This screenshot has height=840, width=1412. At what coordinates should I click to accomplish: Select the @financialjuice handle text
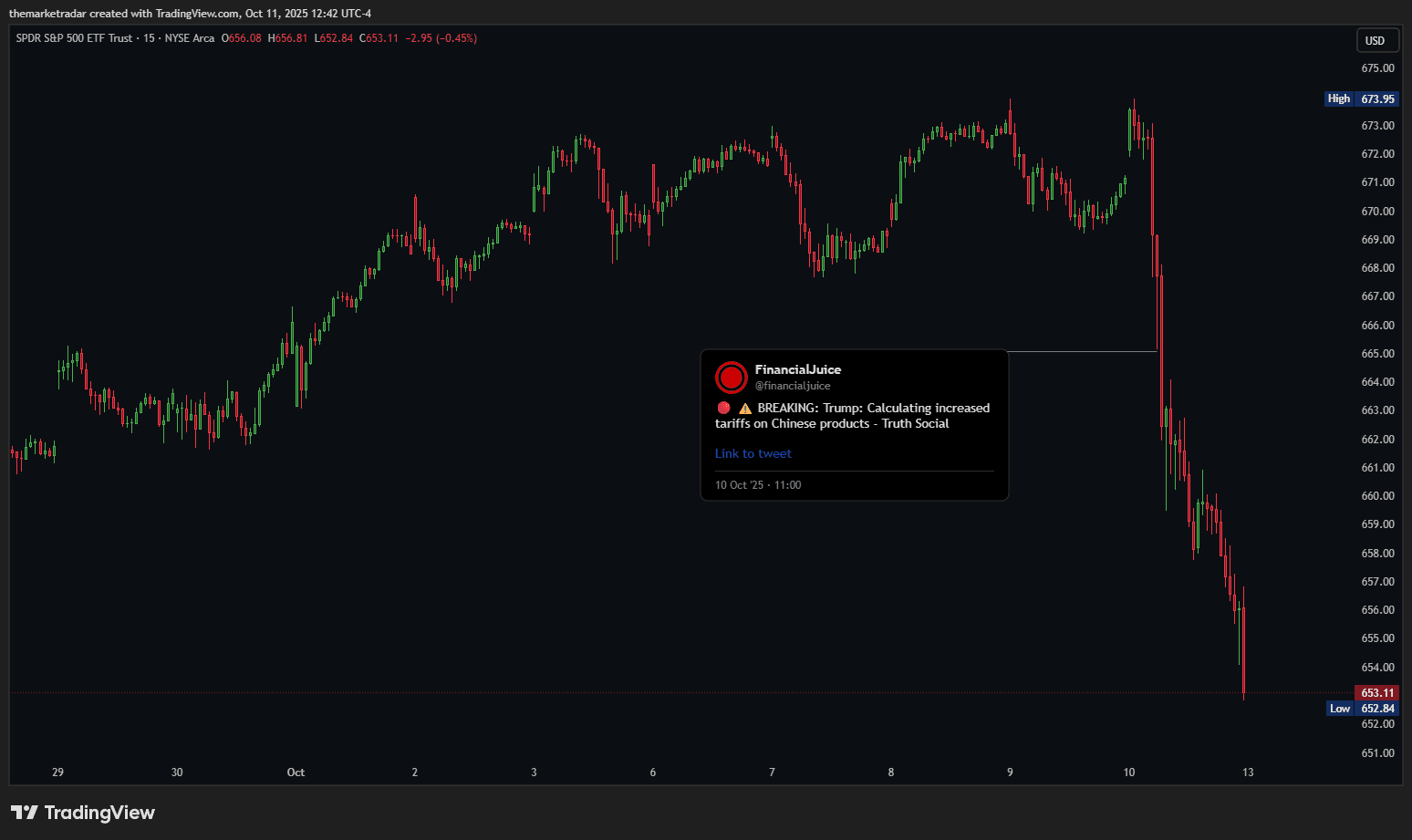click(x=794, y=386)
